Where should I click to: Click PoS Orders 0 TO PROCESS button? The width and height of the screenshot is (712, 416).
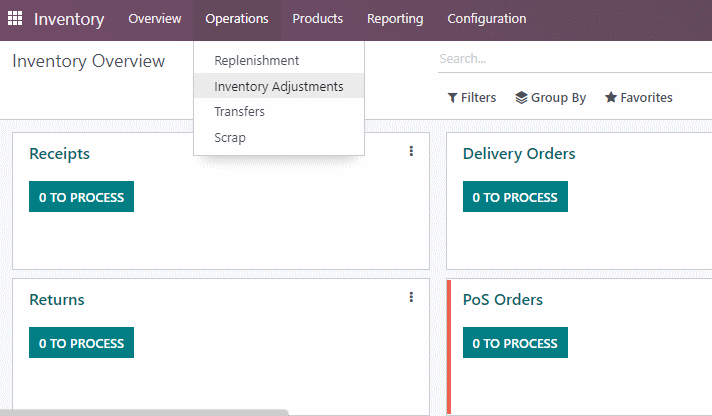pyautogui.click(x=515, y=342)
